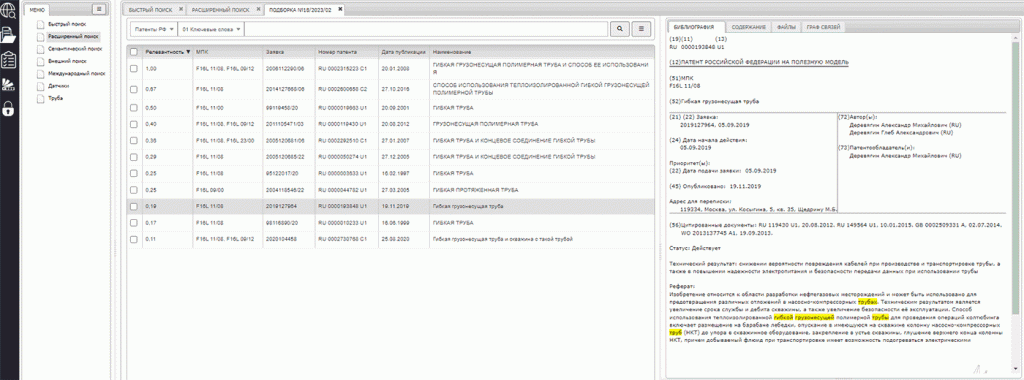Toggle the select-all checkbox in table header

click(x=134, y=52)
